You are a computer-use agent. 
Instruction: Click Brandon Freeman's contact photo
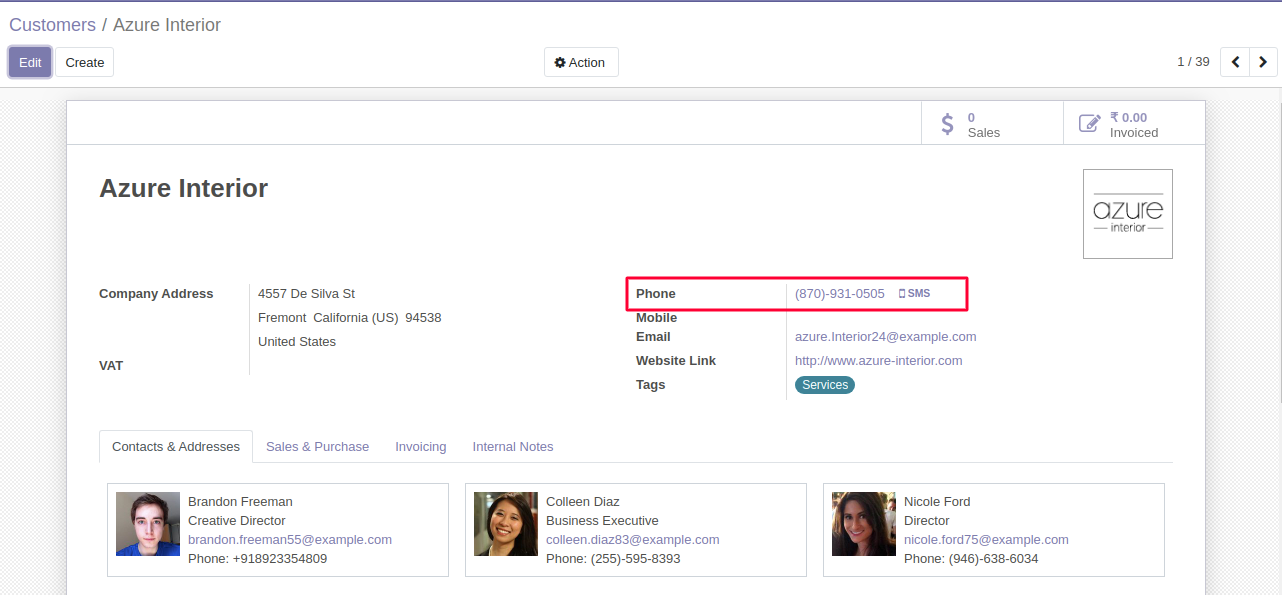point(148,524)
